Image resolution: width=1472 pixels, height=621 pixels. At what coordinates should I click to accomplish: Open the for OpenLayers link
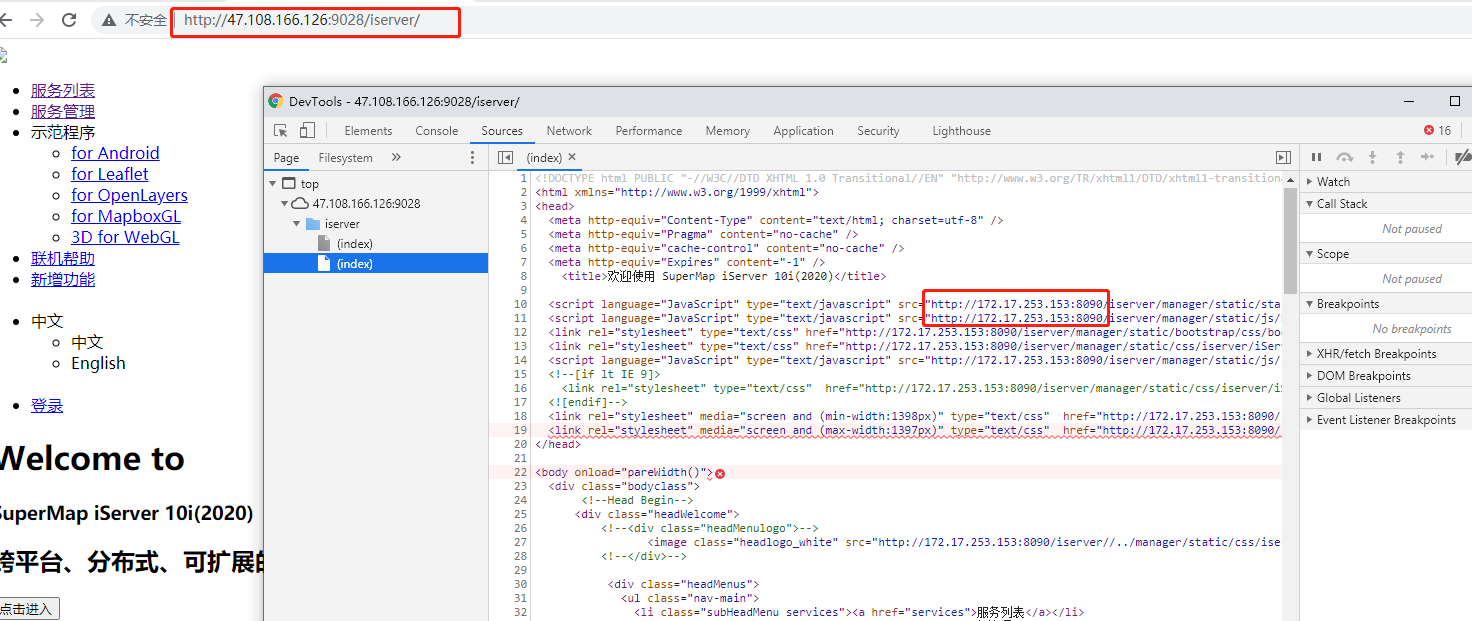click(x=129, y=195)
